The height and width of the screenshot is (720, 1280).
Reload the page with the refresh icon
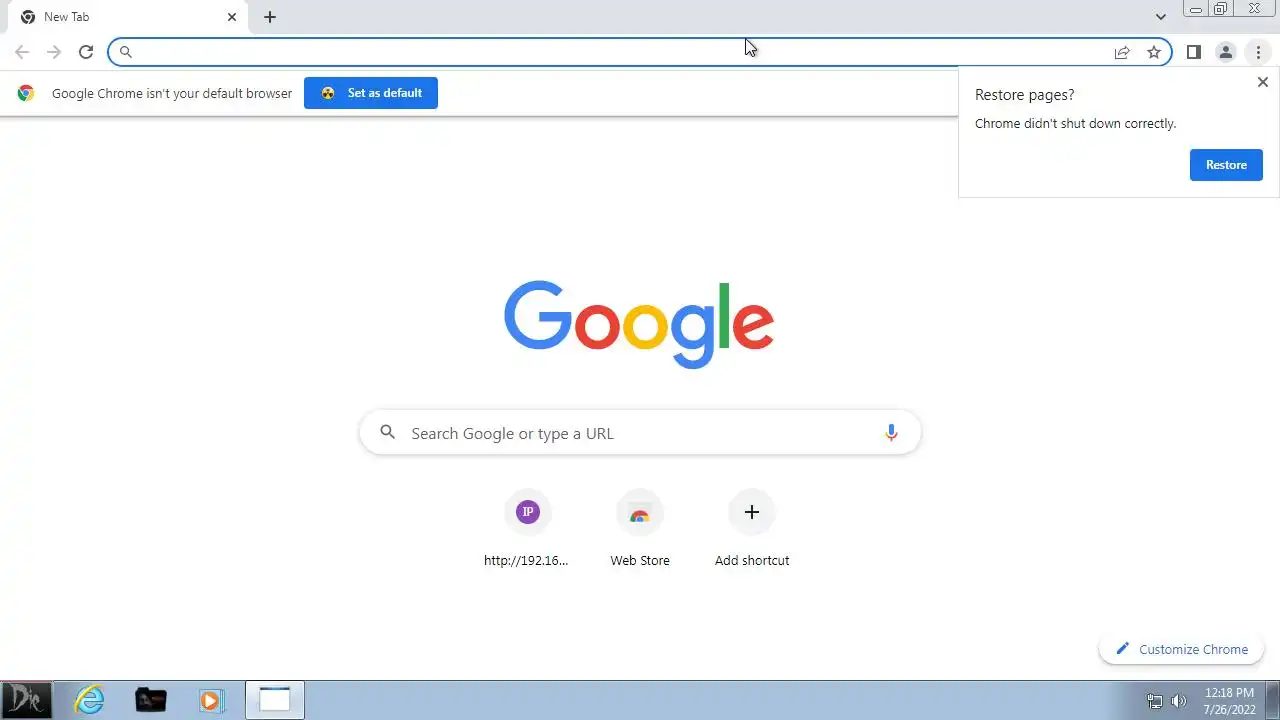click(x=86, y=52)
